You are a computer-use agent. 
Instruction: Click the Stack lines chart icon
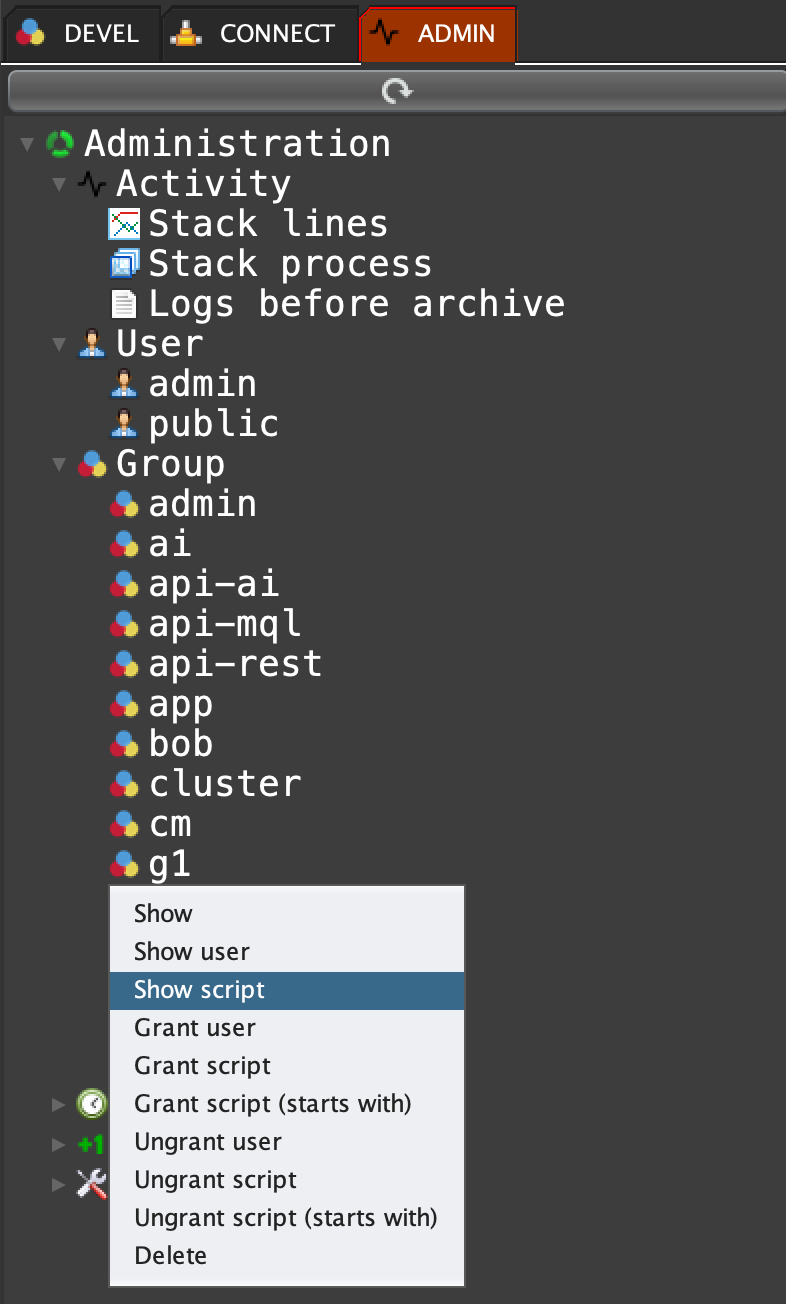click(124, 224)
